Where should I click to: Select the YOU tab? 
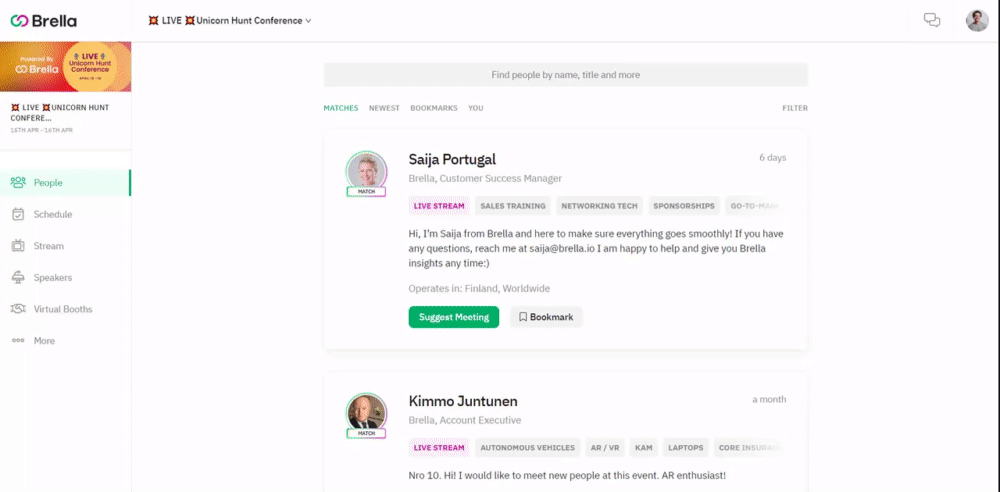click(476, 108)
